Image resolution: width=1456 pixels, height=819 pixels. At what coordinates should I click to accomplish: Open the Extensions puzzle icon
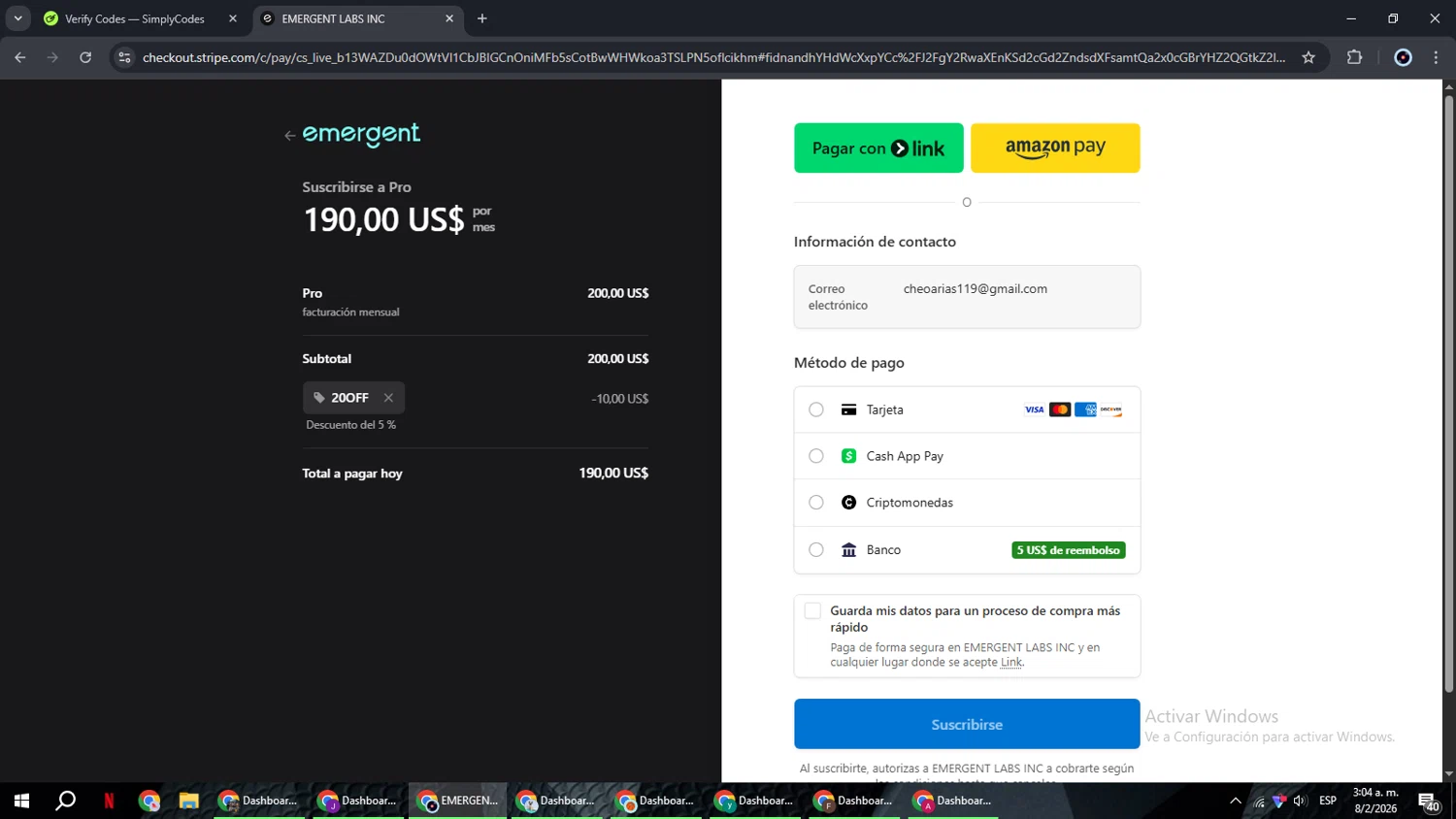tap(1355, 57)
